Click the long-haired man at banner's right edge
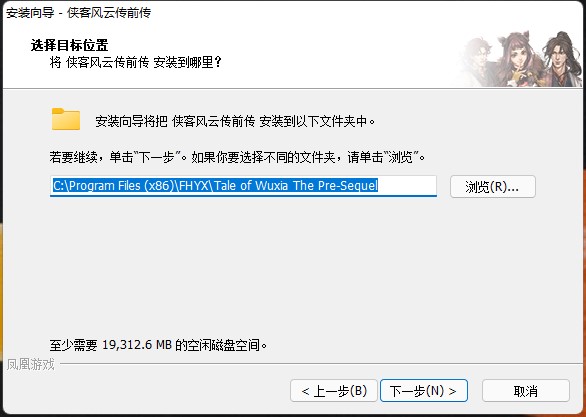The image size is (586, 417). 562,59
